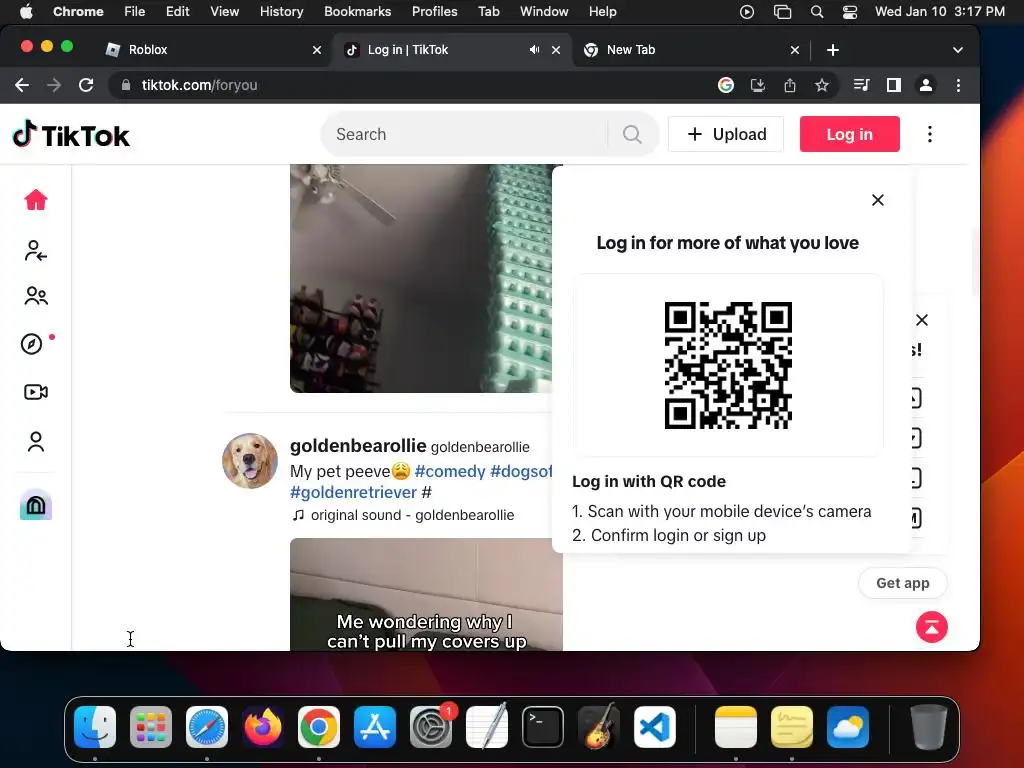
Task: Go back in Chrome
Action: (22, 85)
